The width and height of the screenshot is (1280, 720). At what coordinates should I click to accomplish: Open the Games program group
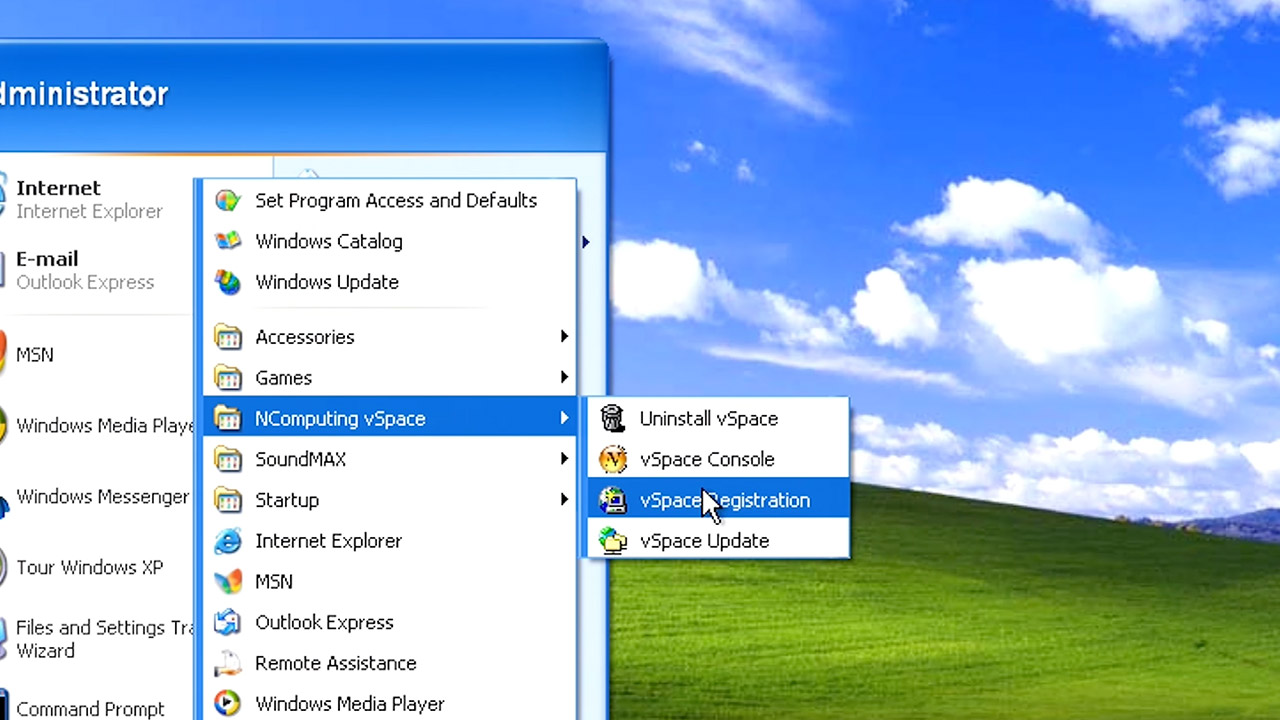(390, 378)
